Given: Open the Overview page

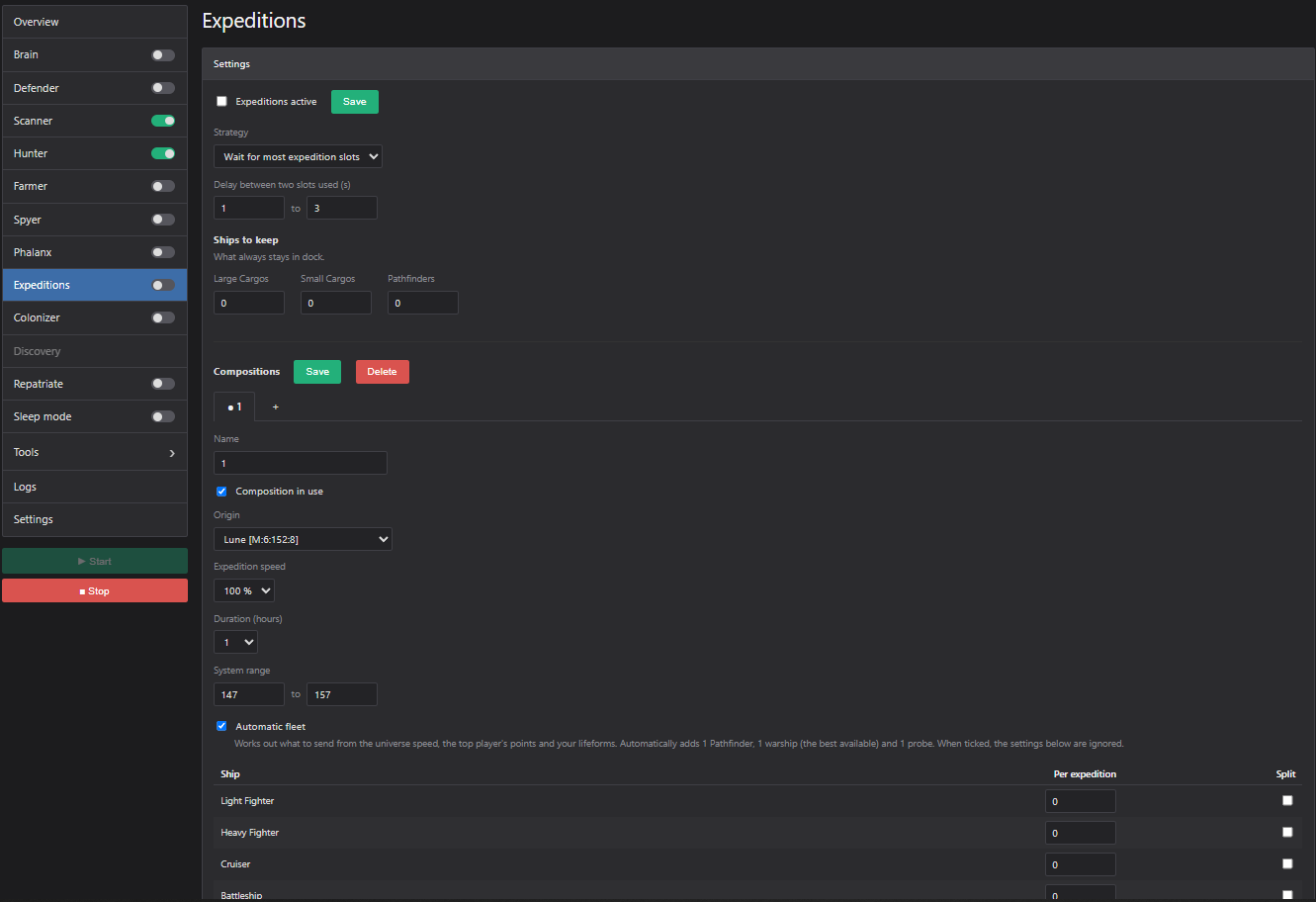Looking at the screenshot, I should (x=95, y=22).
